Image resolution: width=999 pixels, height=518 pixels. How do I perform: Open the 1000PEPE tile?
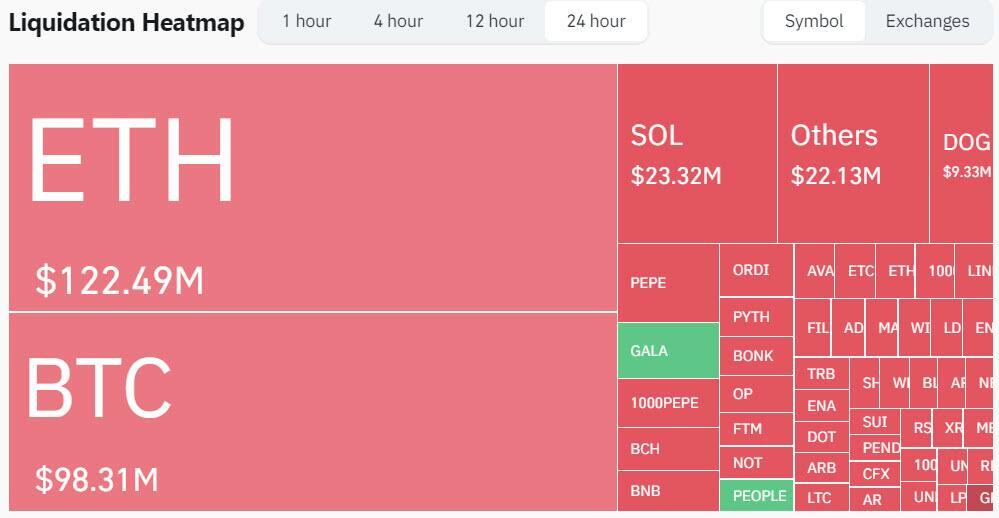click(668, 404)
